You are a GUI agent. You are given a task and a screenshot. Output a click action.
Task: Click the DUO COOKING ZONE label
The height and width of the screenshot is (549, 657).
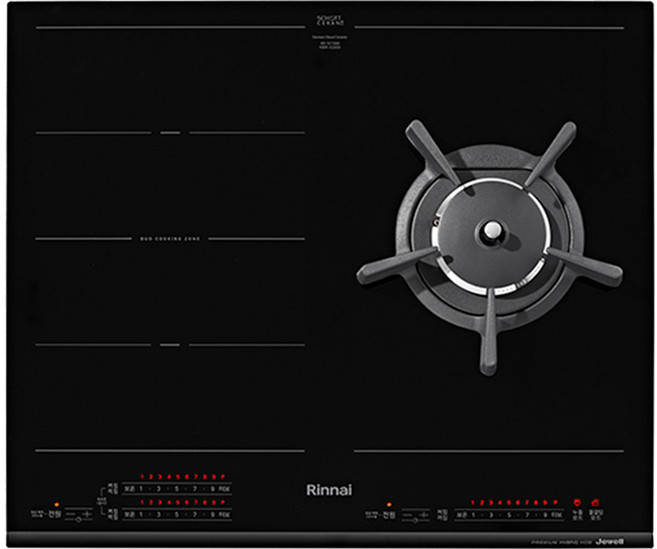click(170, 239)
